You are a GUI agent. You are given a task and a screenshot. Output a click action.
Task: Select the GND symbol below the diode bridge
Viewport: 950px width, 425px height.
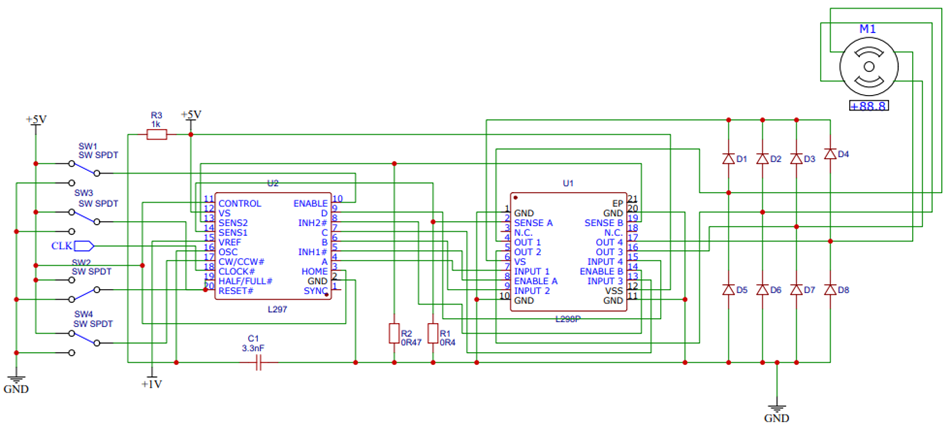777,411
